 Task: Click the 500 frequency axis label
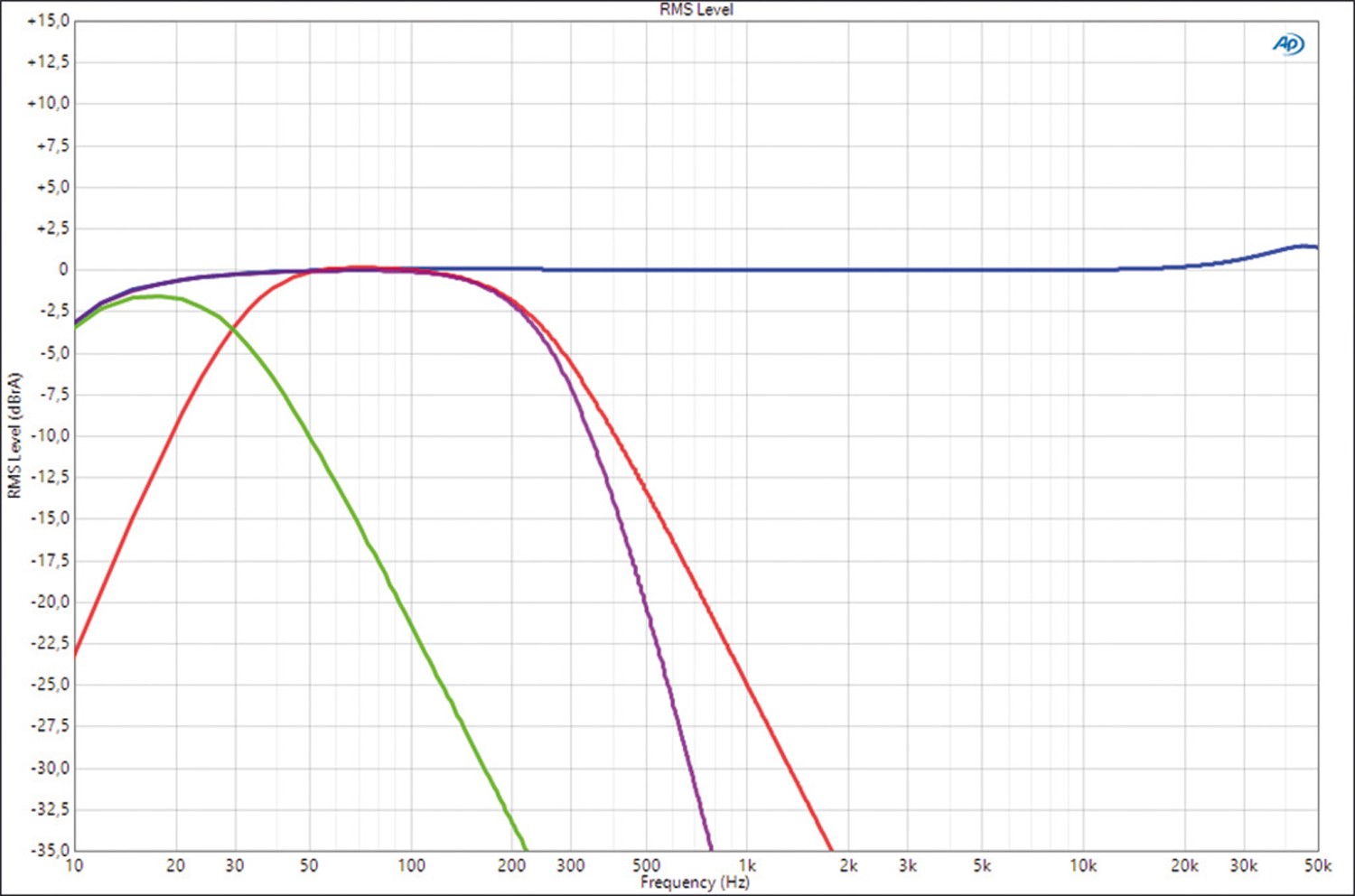point(646,865)
